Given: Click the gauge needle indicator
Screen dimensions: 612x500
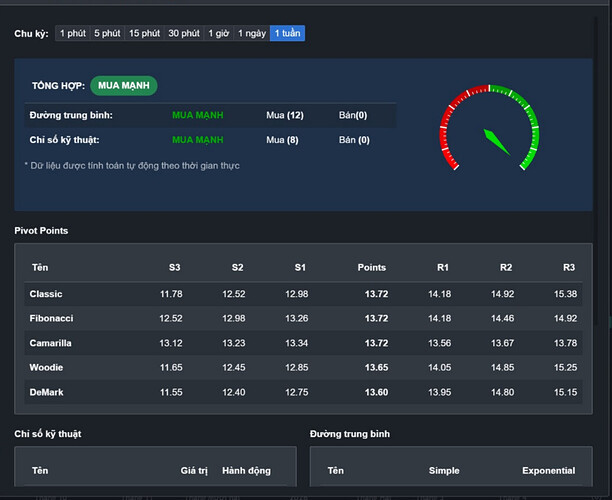Looking at the screenshot, I should pos(497,142).
